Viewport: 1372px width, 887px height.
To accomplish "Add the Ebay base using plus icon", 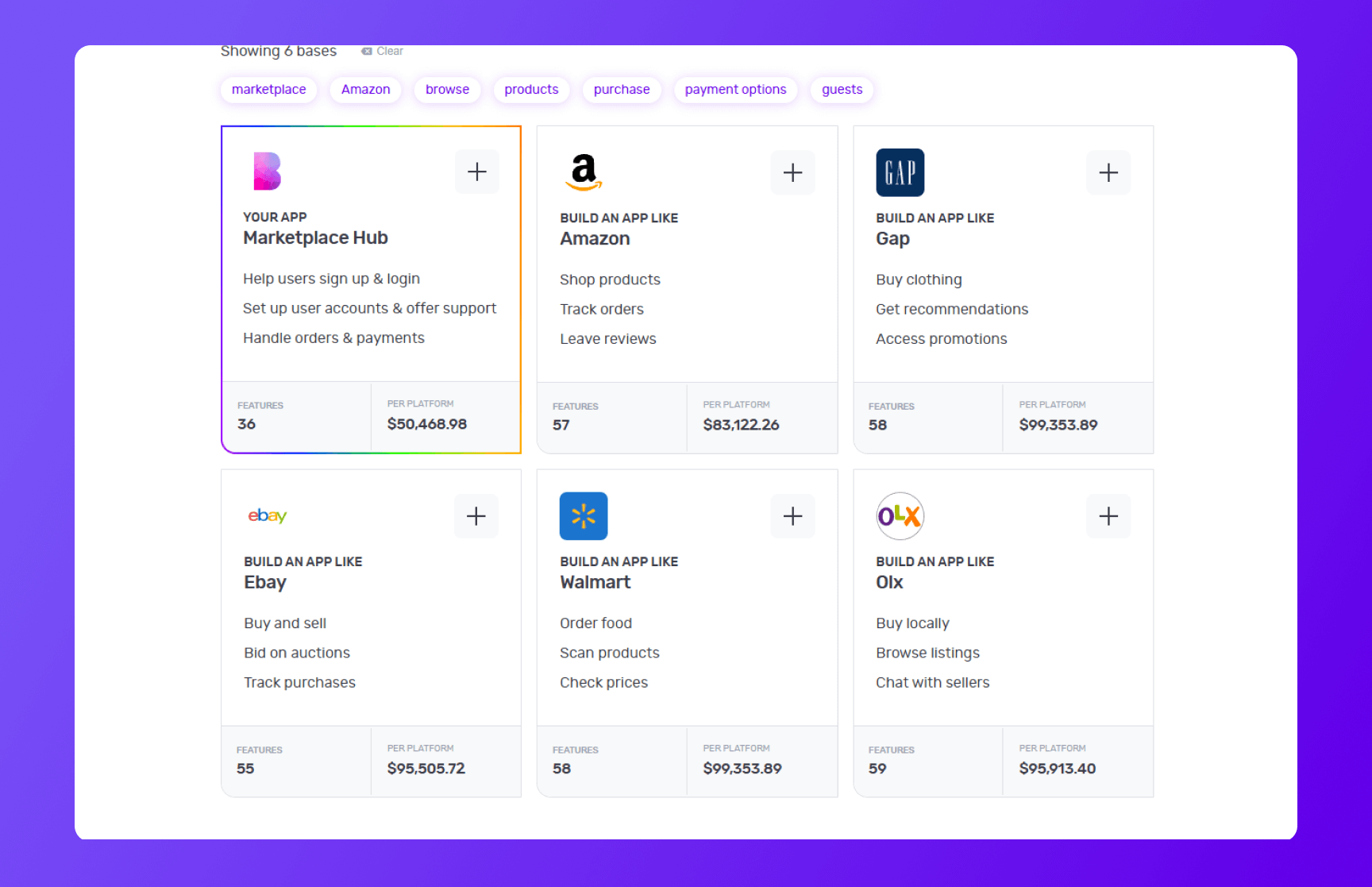I will point(476,516).
